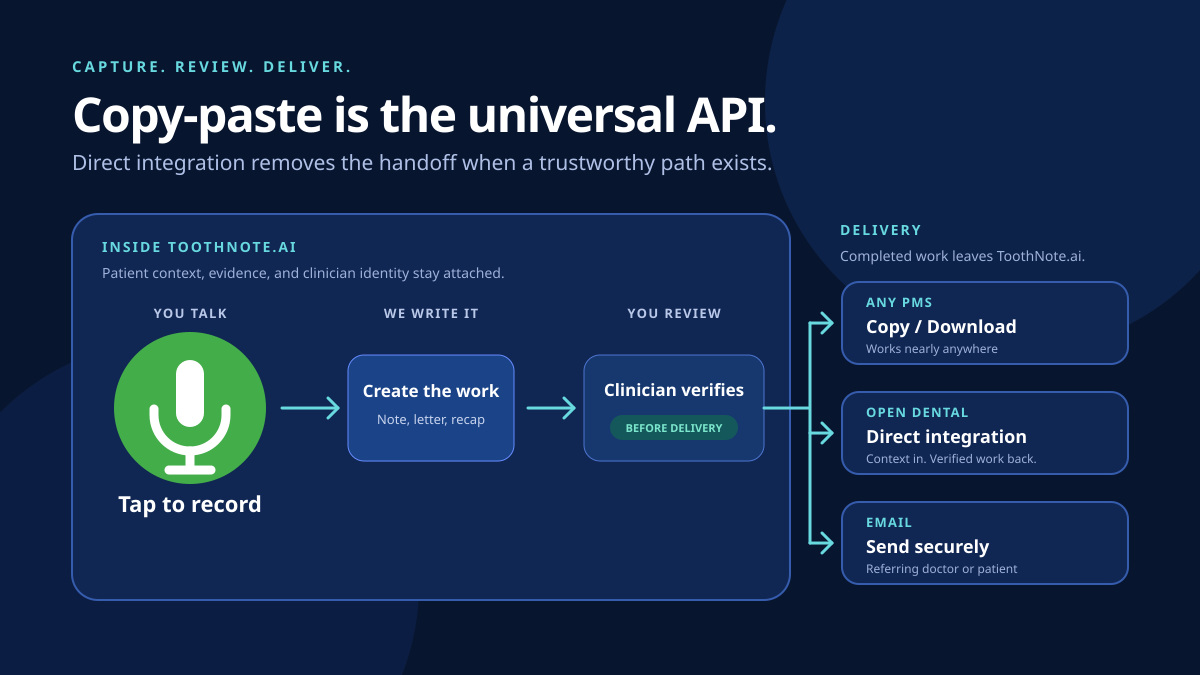Choose the Send securely delivery card
Screen dimensions: 1200x675
click(985, 543)
